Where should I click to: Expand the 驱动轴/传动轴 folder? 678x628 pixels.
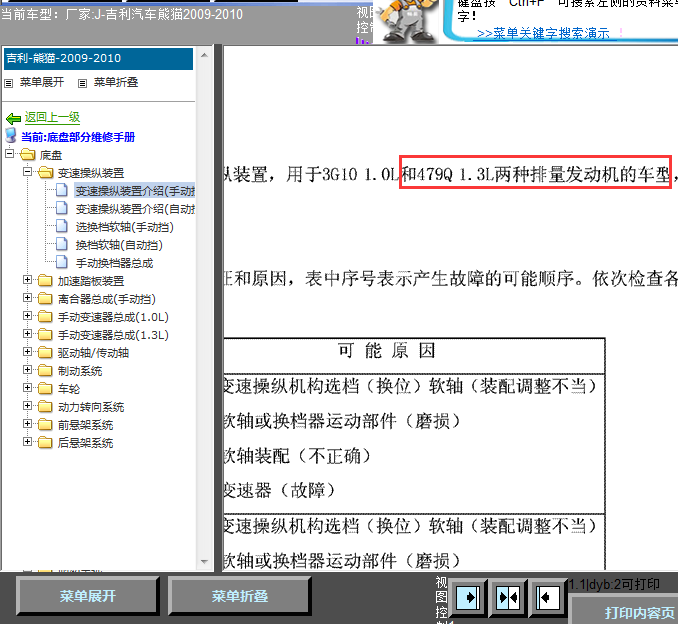point(28,352)
